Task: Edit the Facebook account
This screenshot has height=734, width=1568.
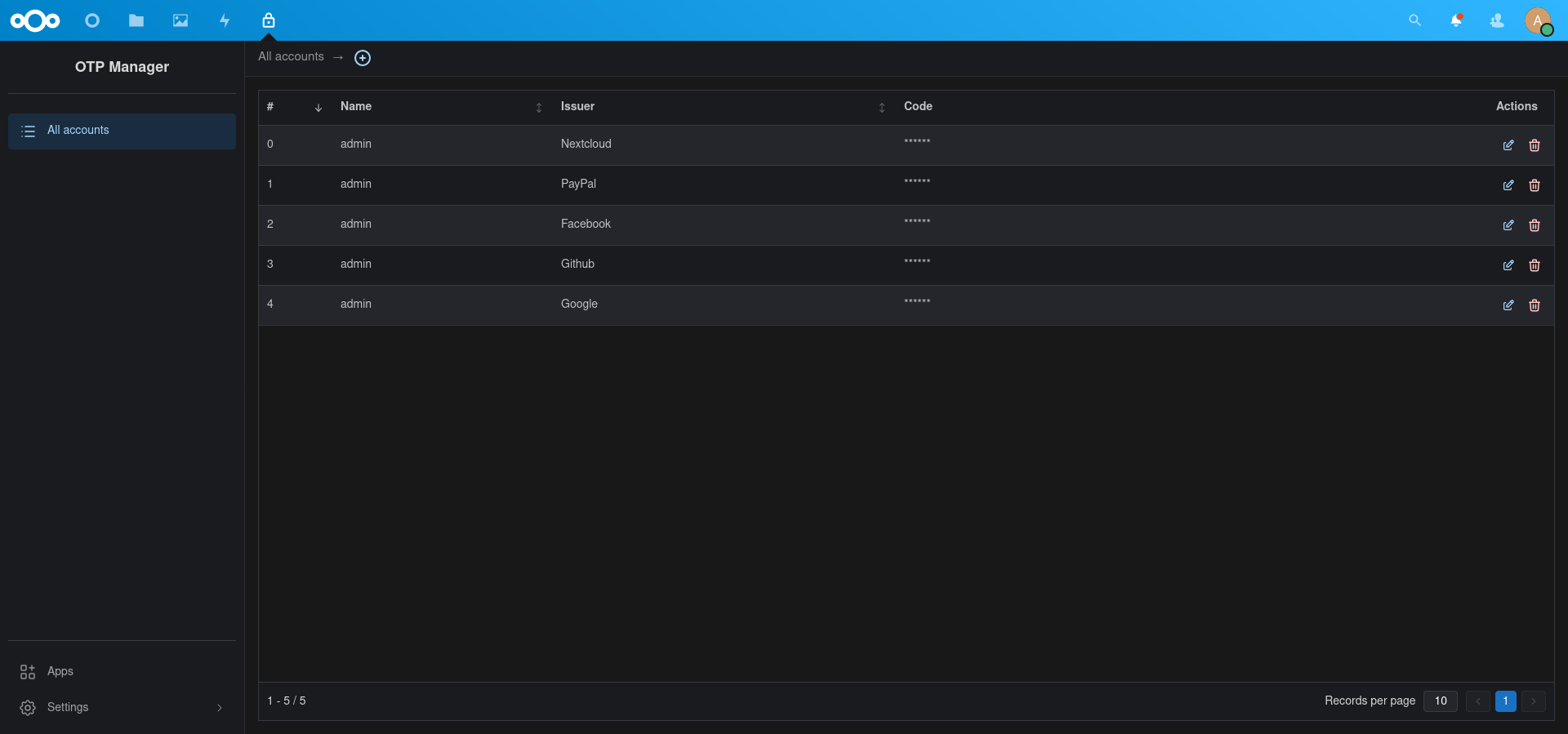Action: point(1508,225)
